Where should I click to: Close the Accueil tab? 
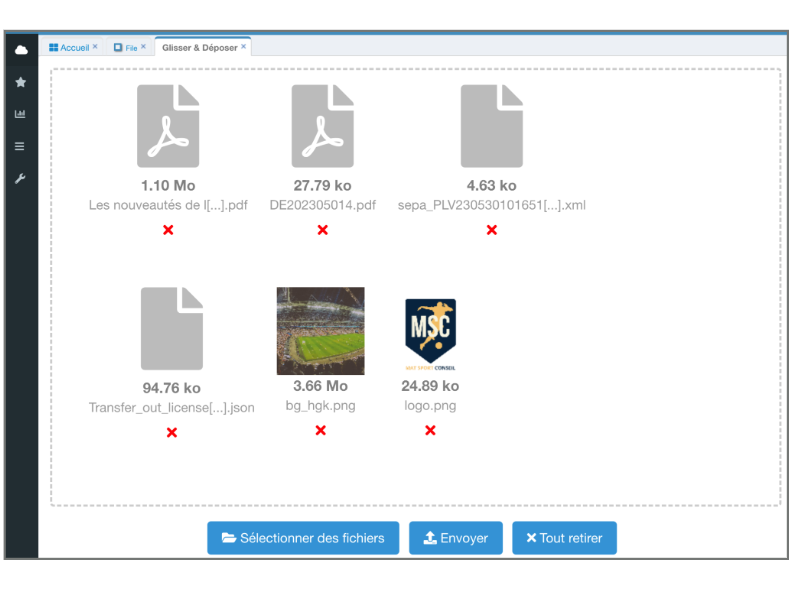coord(95,46)
